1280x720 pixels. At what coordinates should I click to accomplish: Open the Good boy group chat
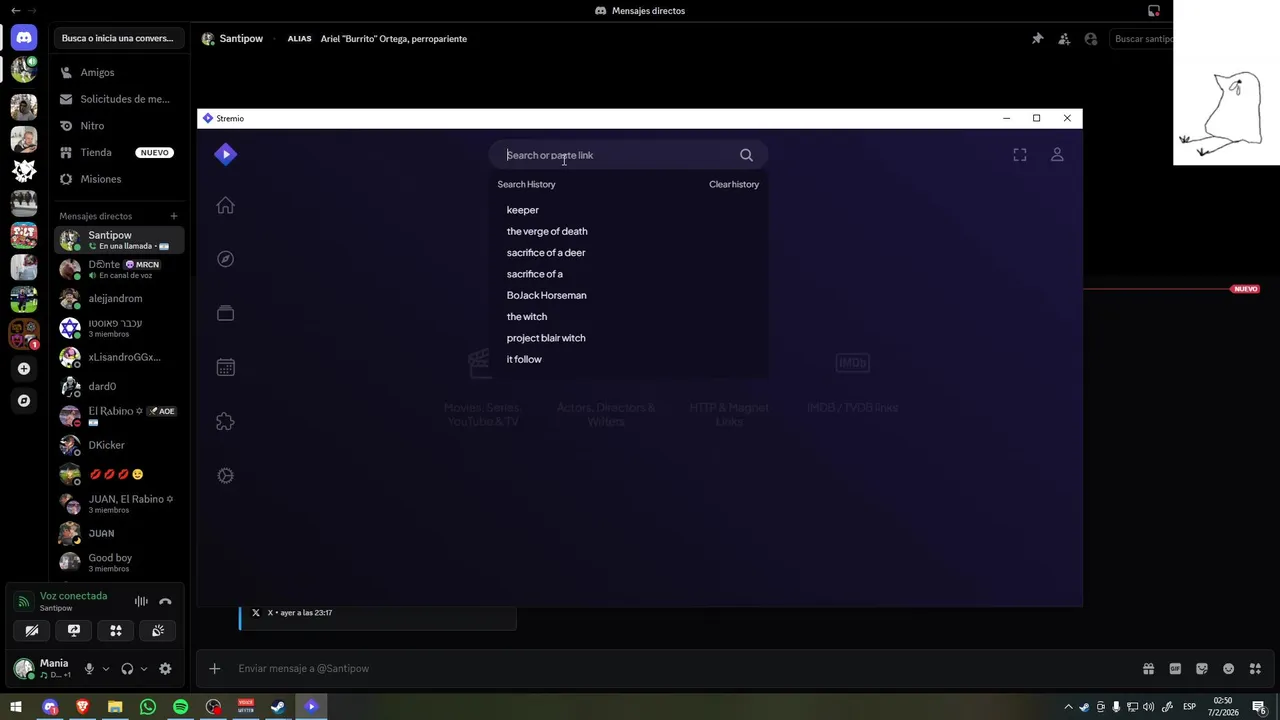[119, 563]
